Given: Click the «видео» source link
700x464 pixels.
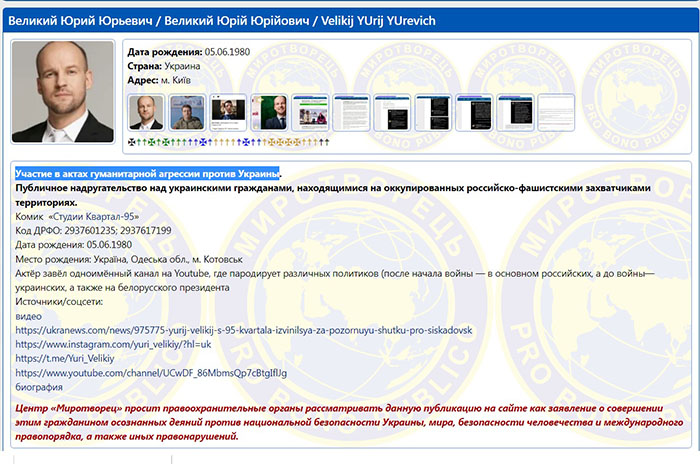Looking at the screenshot, I should pyautogui.click(x=29, y=316).
